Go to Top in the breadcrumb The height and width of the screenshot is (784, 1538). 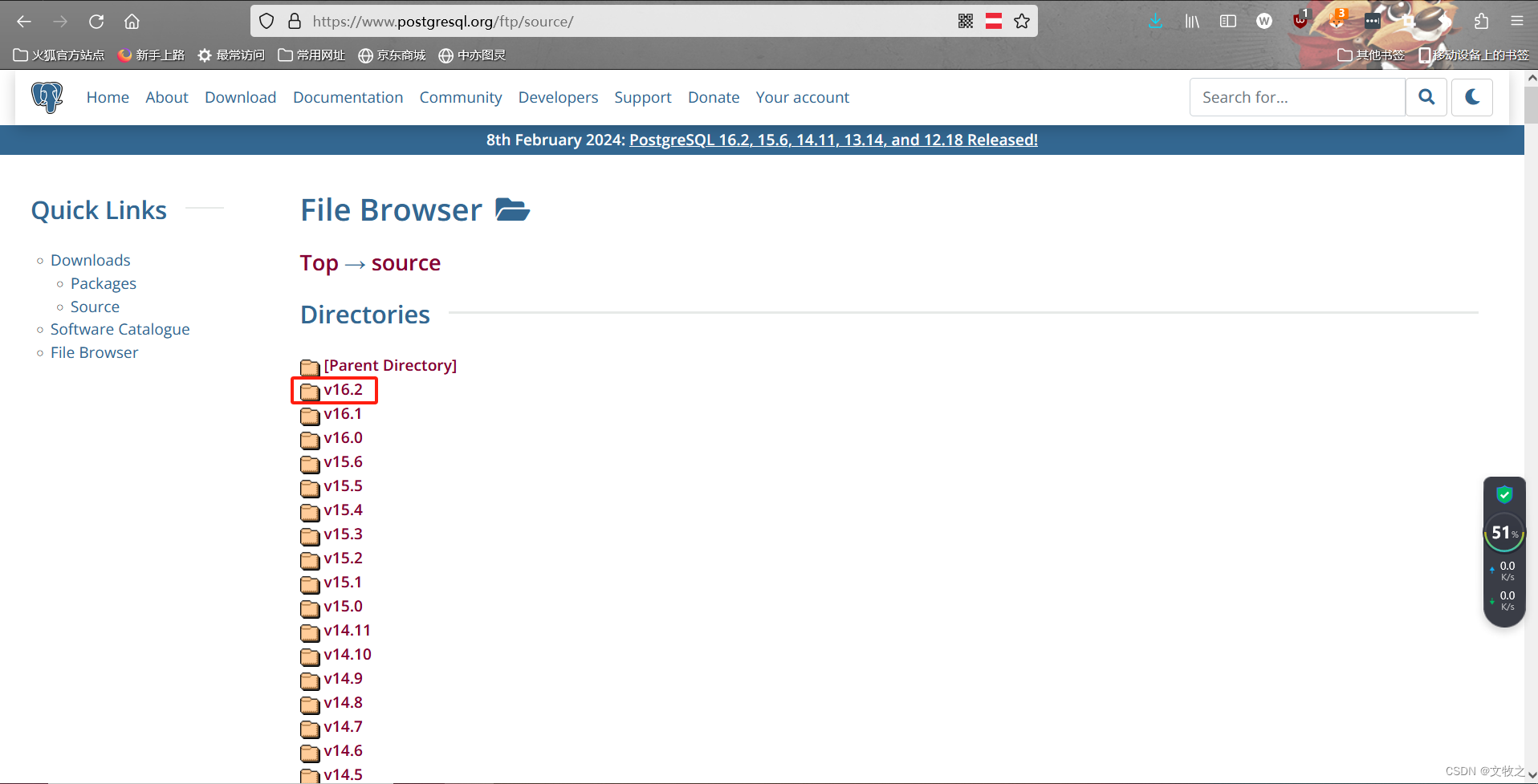(x=319, y=263)
